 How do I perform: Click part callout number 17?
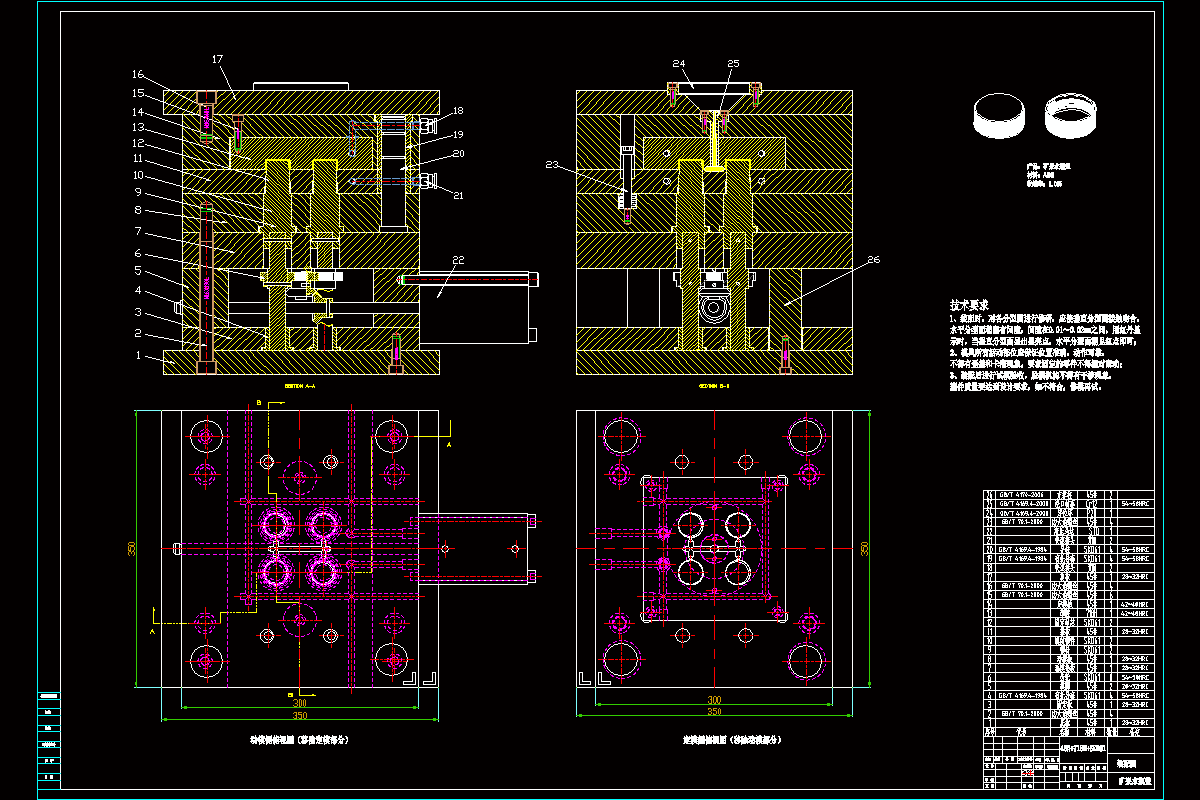(x=217, y=60)
